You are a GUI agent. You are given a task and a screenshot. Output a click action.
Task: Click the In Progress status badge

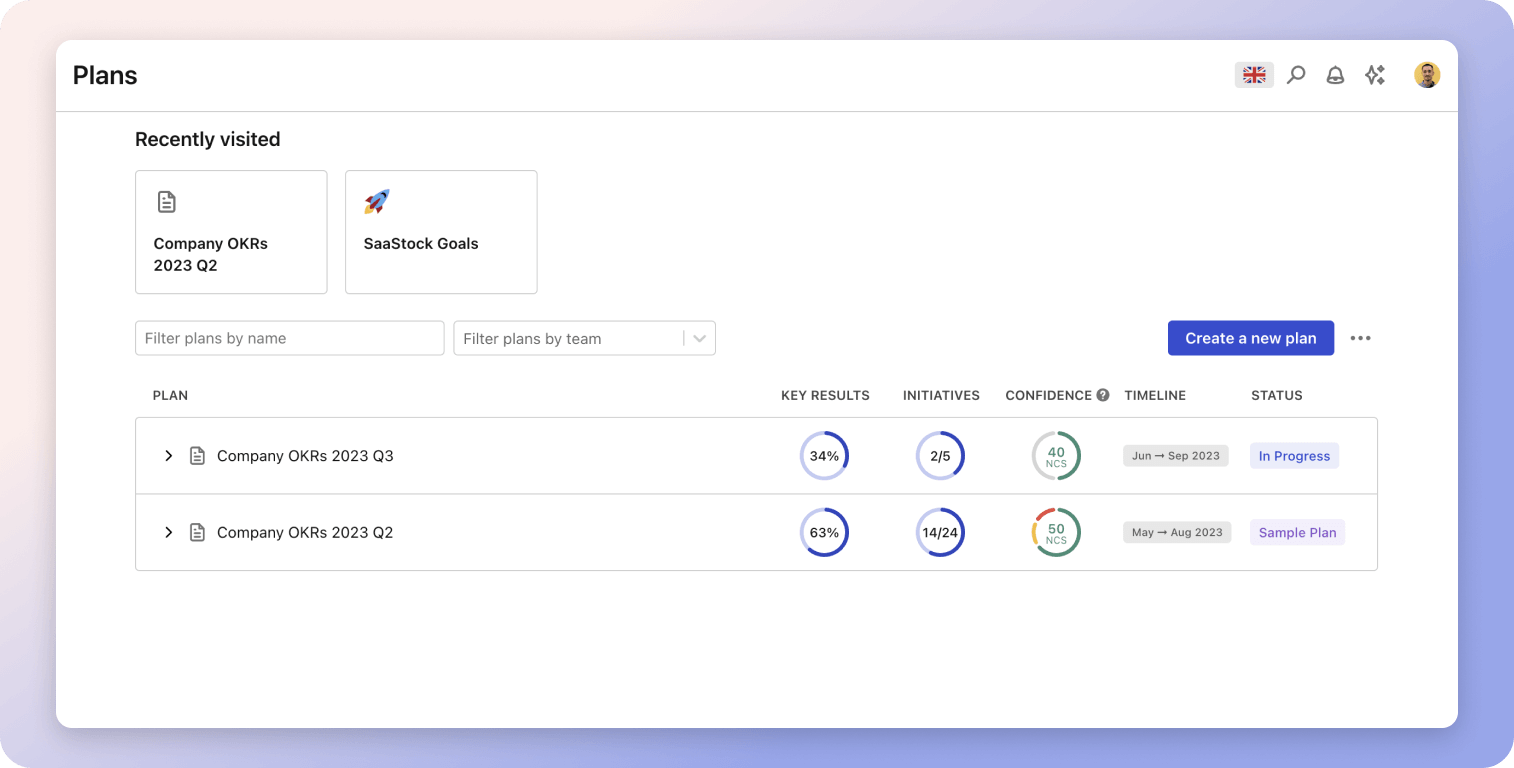pyautogui.click(x=1294, y=456)
